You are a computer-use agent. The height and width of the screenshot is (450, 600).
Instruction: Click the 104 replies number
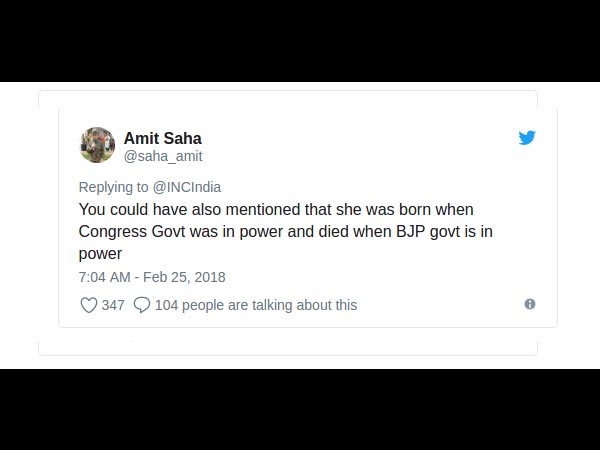pyautogui.click(x=166, y=305)
